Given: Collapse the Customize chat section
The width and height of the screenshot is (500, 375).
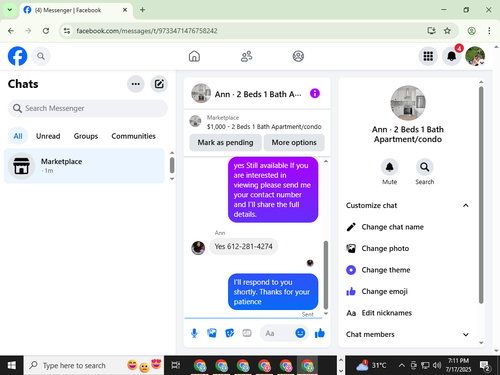Looking at the screenshot, I should point(408,205).
